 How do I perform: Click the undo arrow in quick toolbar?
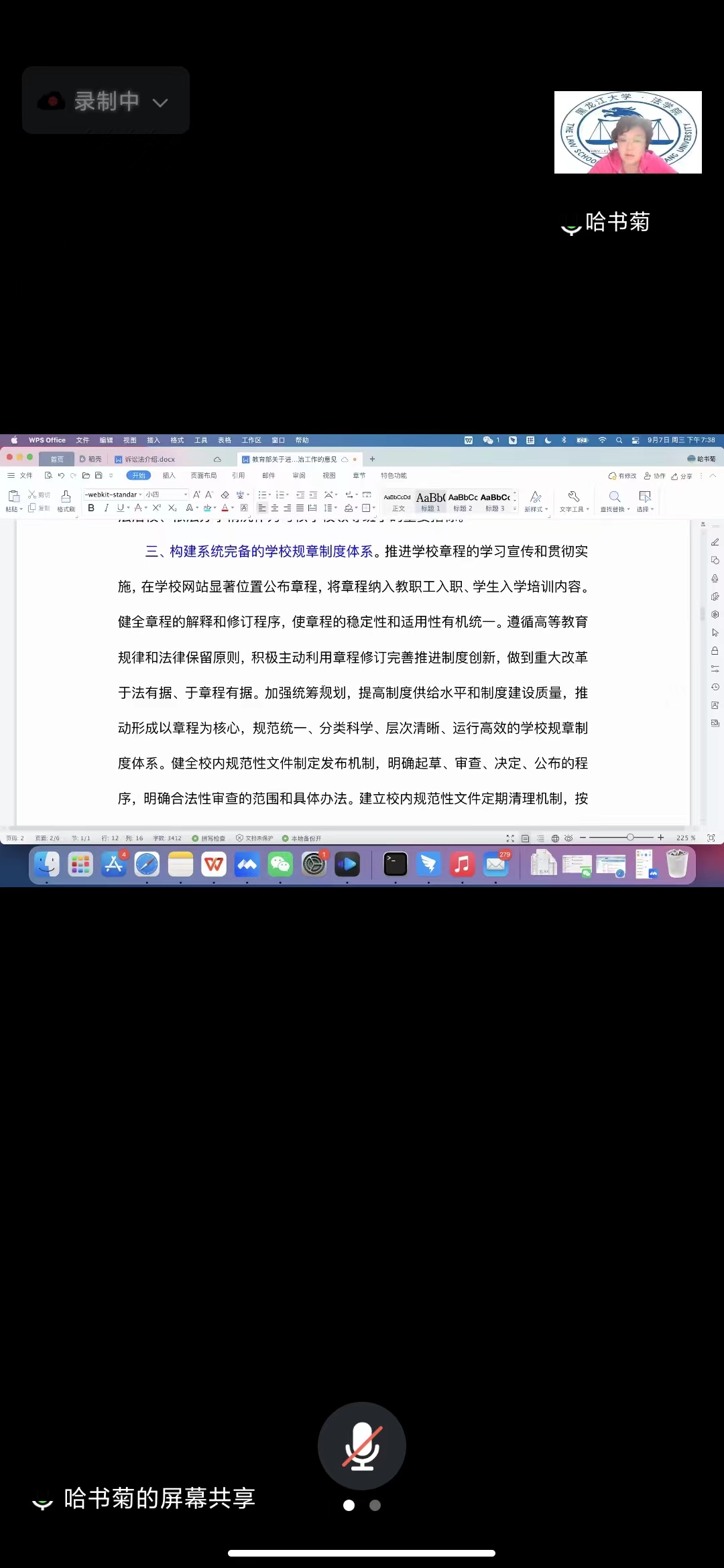(x=61, y=476)
